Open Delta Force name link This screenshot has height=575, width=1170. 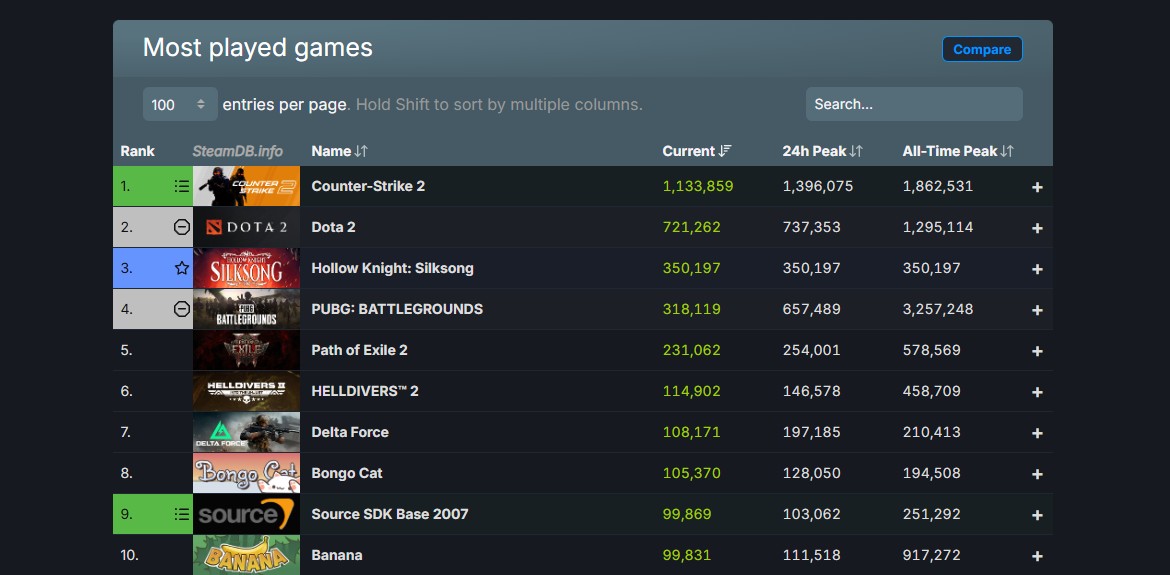pyautogui.click(x=350, y=433)
